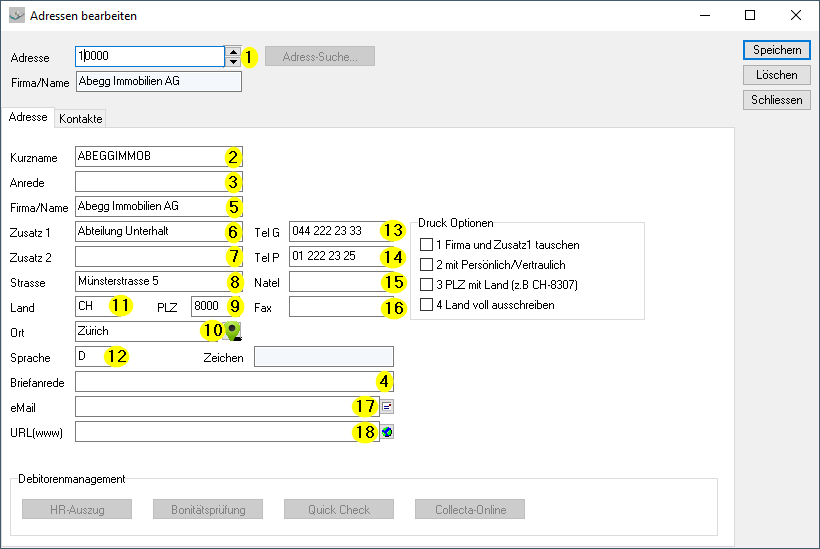Check PLZ mit Land option
Screen dimensions: 820x549
pos(426,284)
